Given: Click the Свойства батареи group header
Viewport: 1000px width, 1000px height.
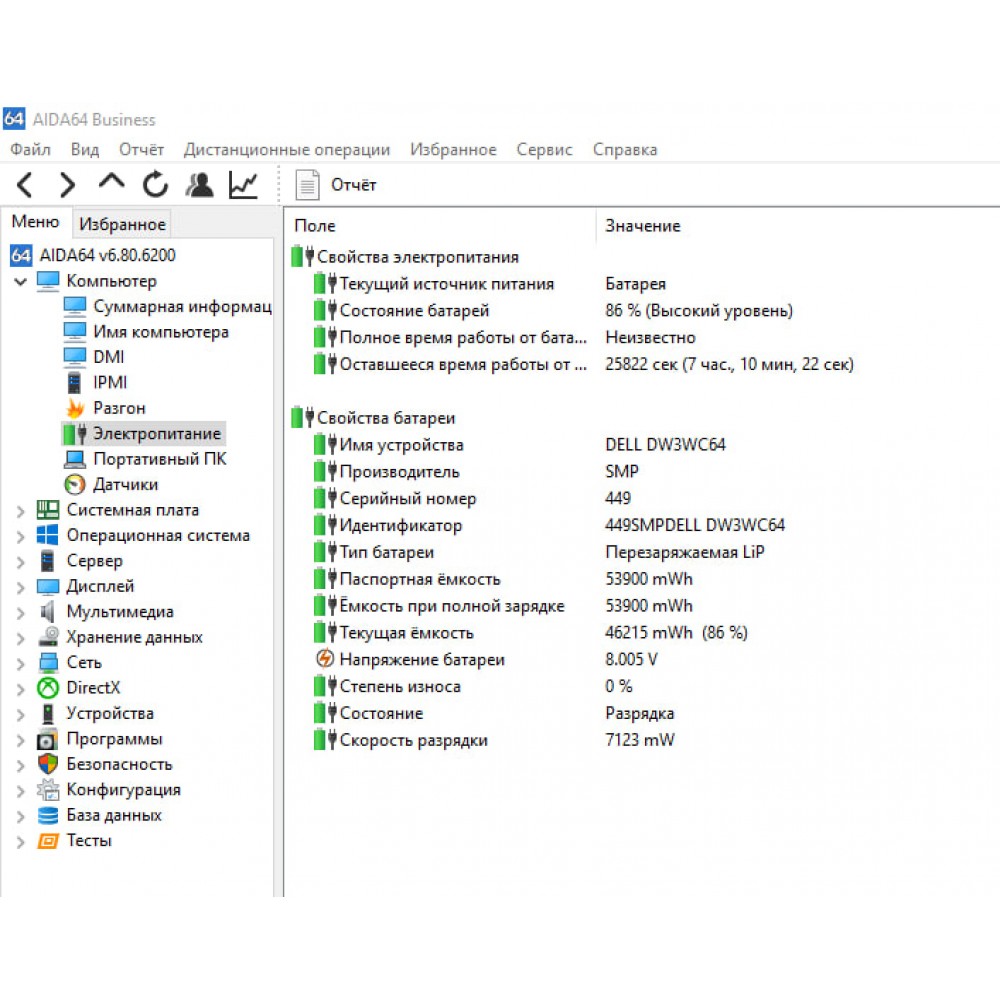Looking at the screenshot, I should tap(386, 418).
